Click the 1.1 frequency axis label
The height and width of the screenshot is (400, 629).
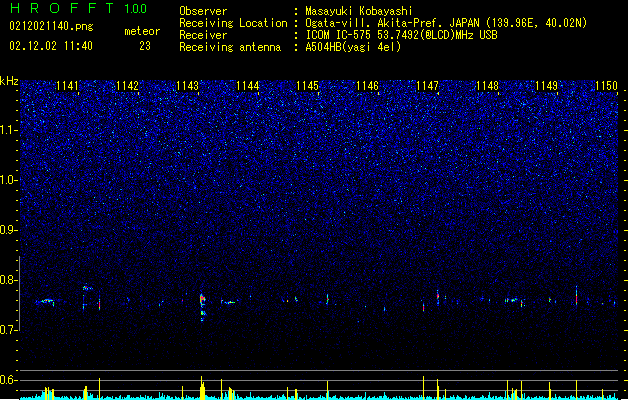click(8, 130)
